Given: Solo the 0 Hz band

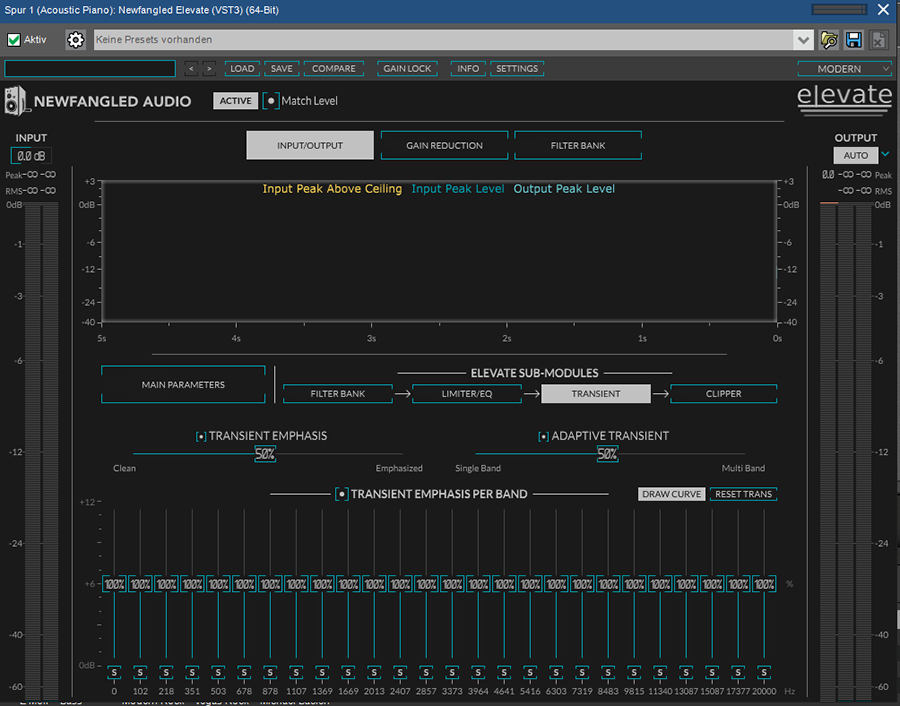Looking at the screenshot, I should pyautogui.click(x=114, y=673).
